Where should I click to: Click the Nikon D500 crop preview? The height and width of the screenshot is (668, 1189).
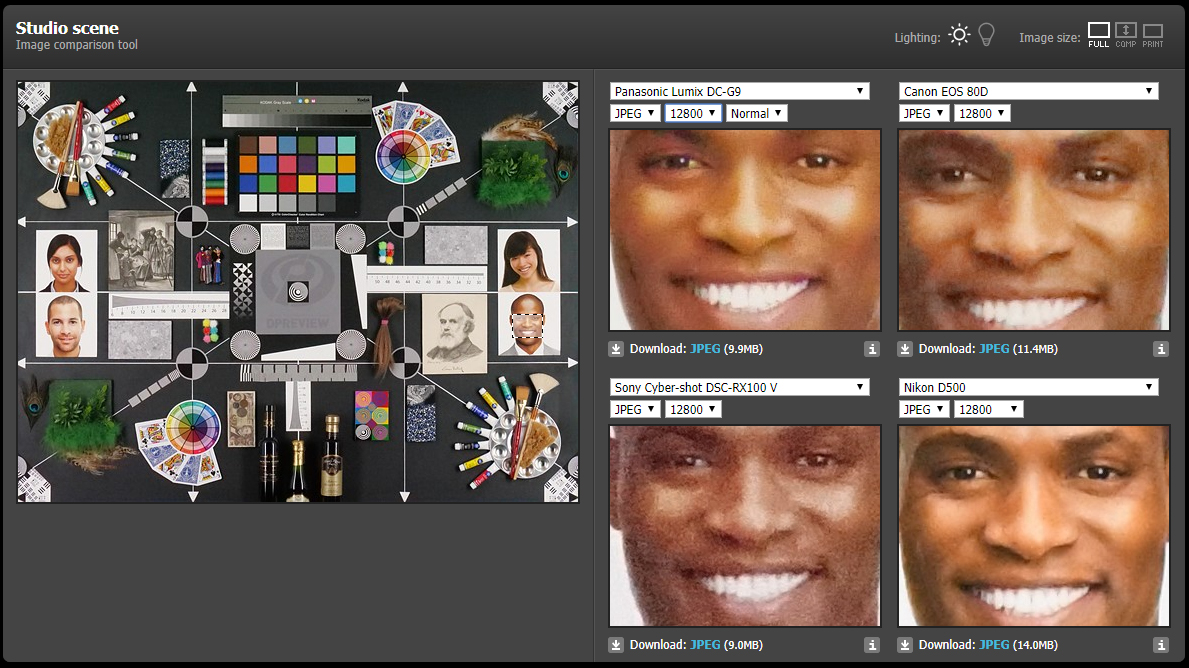(x=1034, y=525)
